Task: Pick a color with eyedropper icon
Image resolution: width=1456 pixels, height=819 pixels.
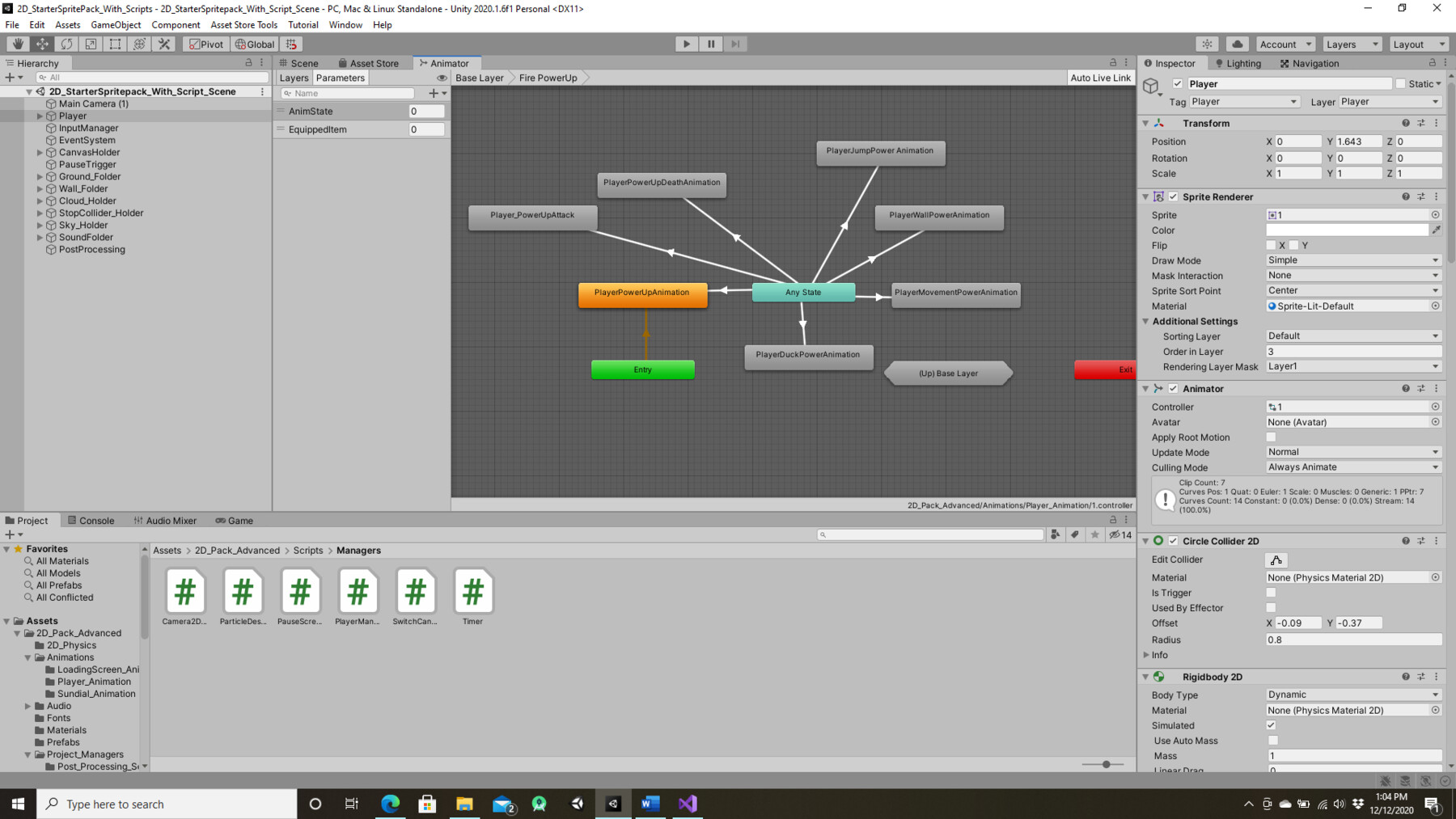Action: [x=1436, y=230]
